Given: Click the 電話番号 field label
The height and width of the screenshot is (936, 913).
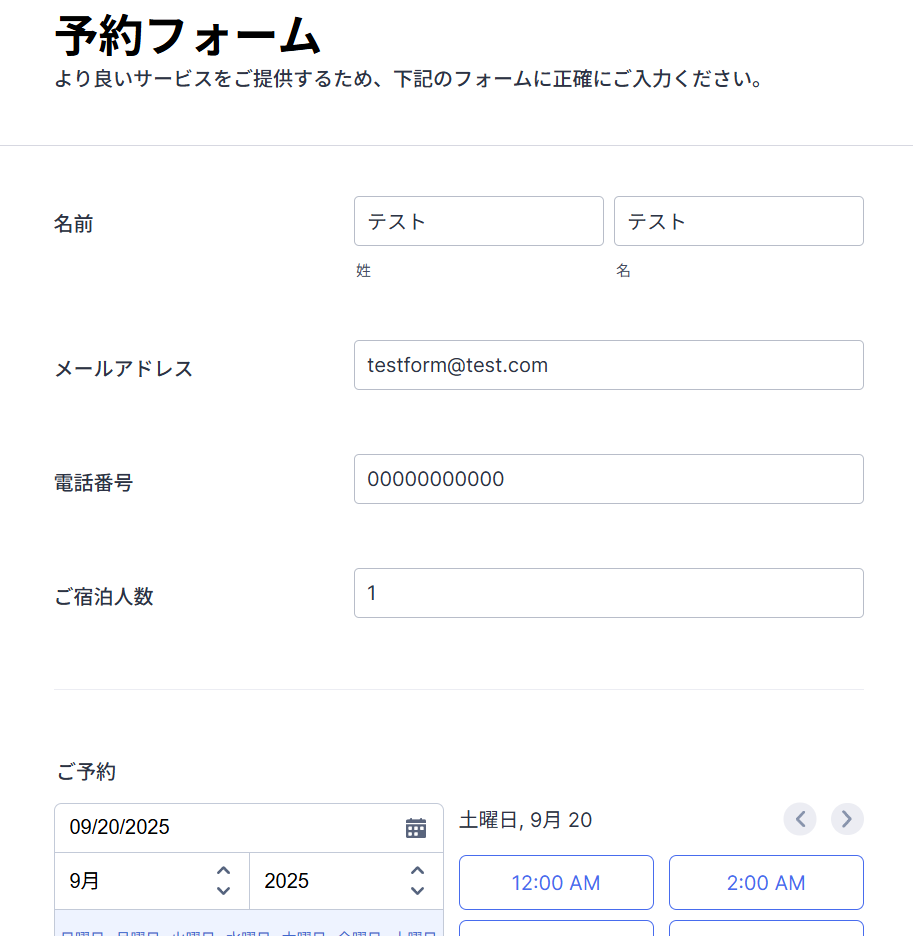Looking at the screenshot, I should pyautogui.click(x=94, y=483).
